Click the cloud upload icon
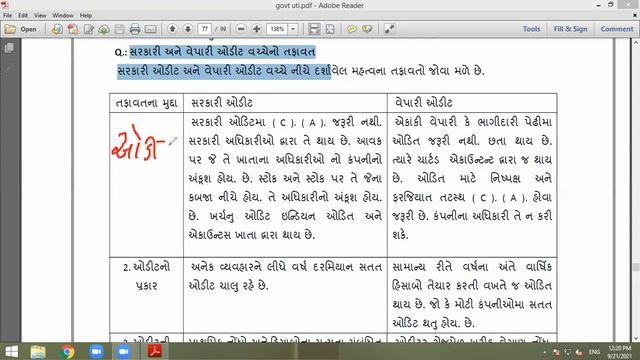Image resolution: width=640 pixels, height=360 pixels. pyautogui.click(x=104, y=29)
